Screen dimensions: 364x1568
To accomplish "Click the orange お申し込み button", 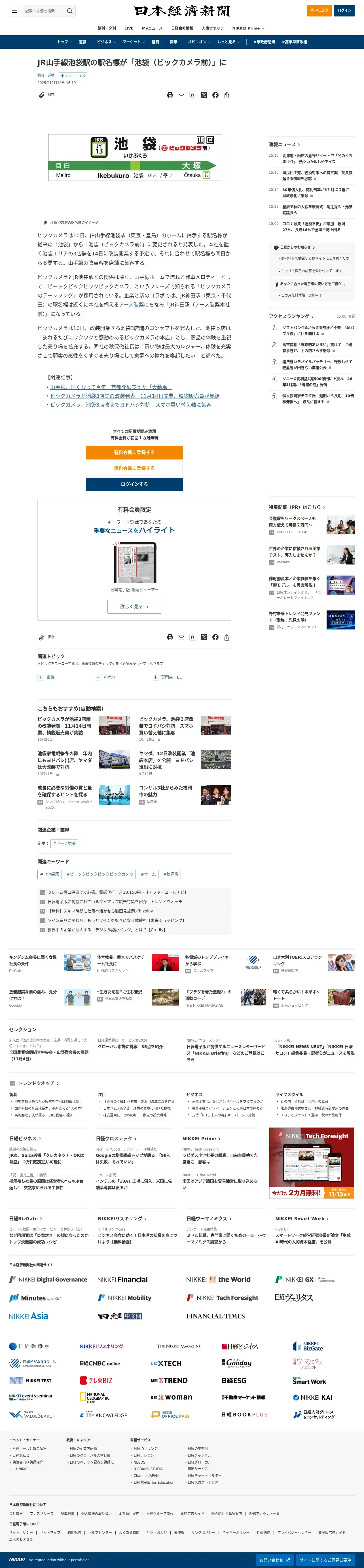I will pyautogui.click(x=320, y=10).
